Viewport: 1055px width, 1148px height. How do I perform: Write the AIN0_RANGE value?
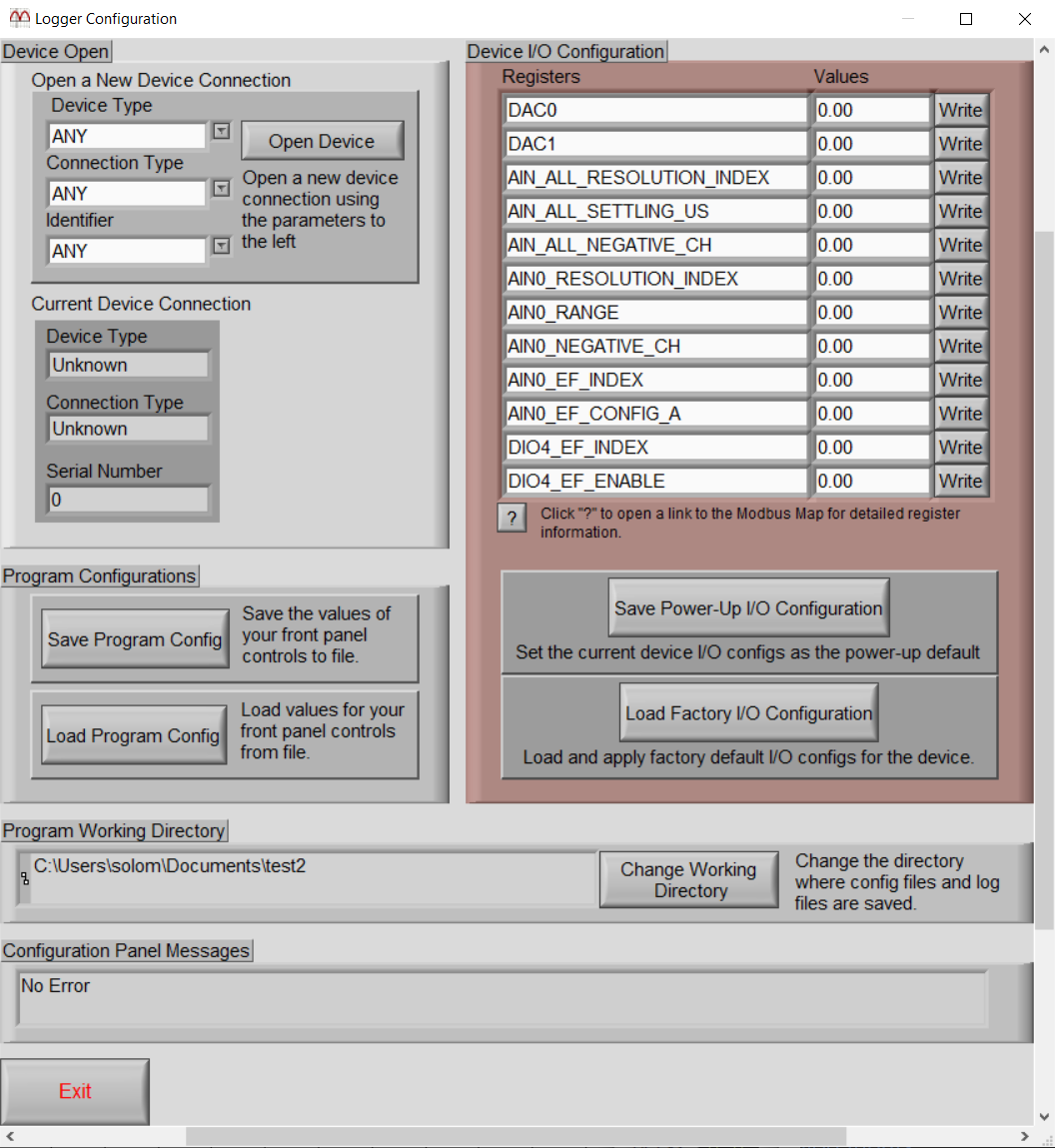(x=961, y=312)
